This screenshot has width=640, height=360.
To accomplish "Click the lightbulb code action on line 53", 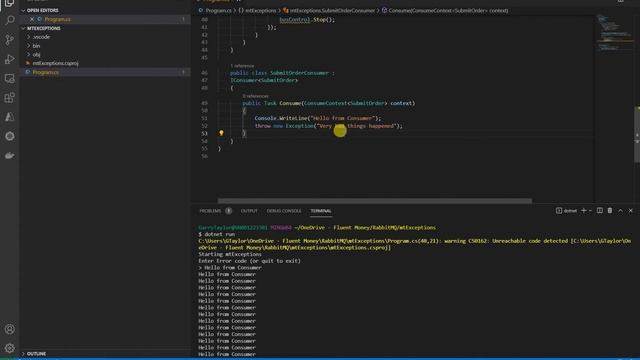I will (x=221, y=133).
